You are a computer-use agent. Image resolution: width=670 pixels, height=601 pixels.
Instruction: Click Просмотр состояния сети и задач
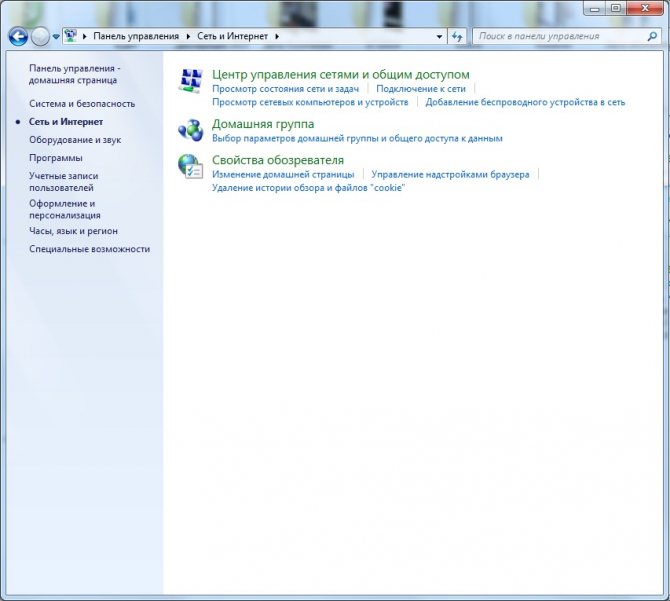pos(285,89)
